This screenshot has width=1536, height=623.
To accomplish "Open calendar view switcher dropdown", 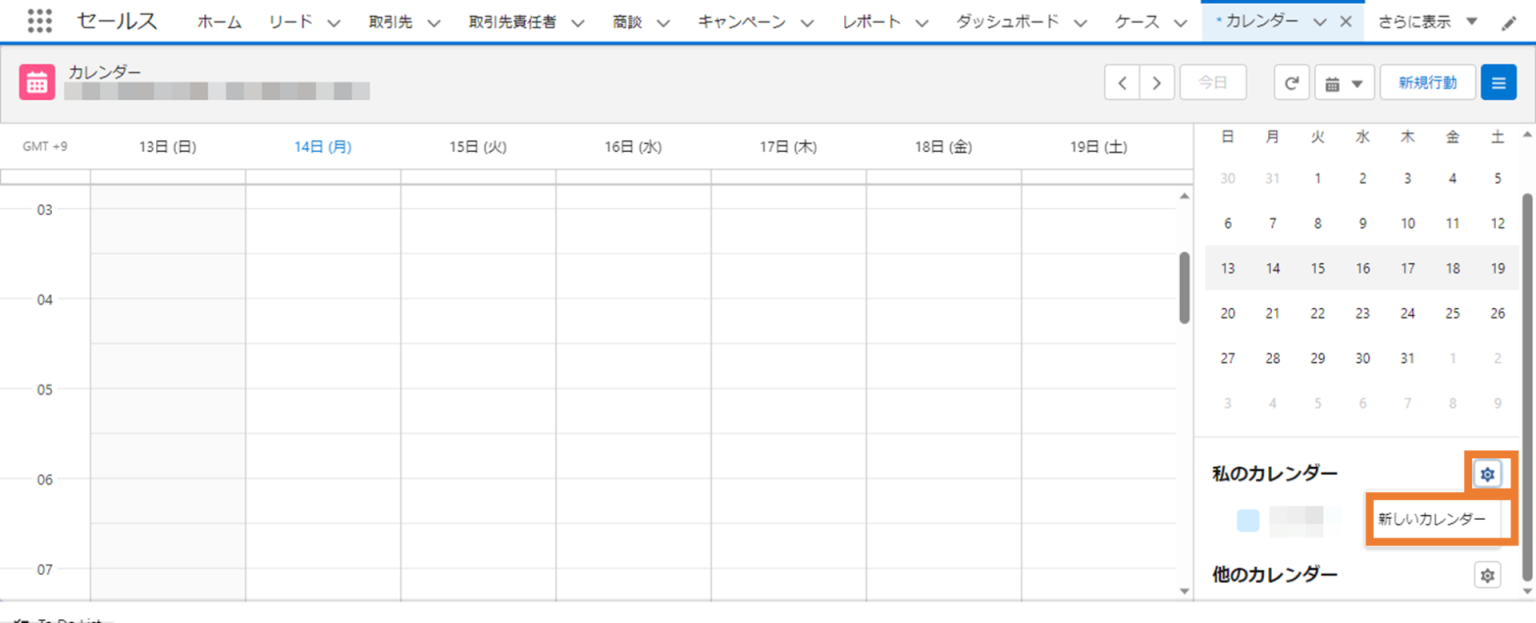I will pos(1343,83).
